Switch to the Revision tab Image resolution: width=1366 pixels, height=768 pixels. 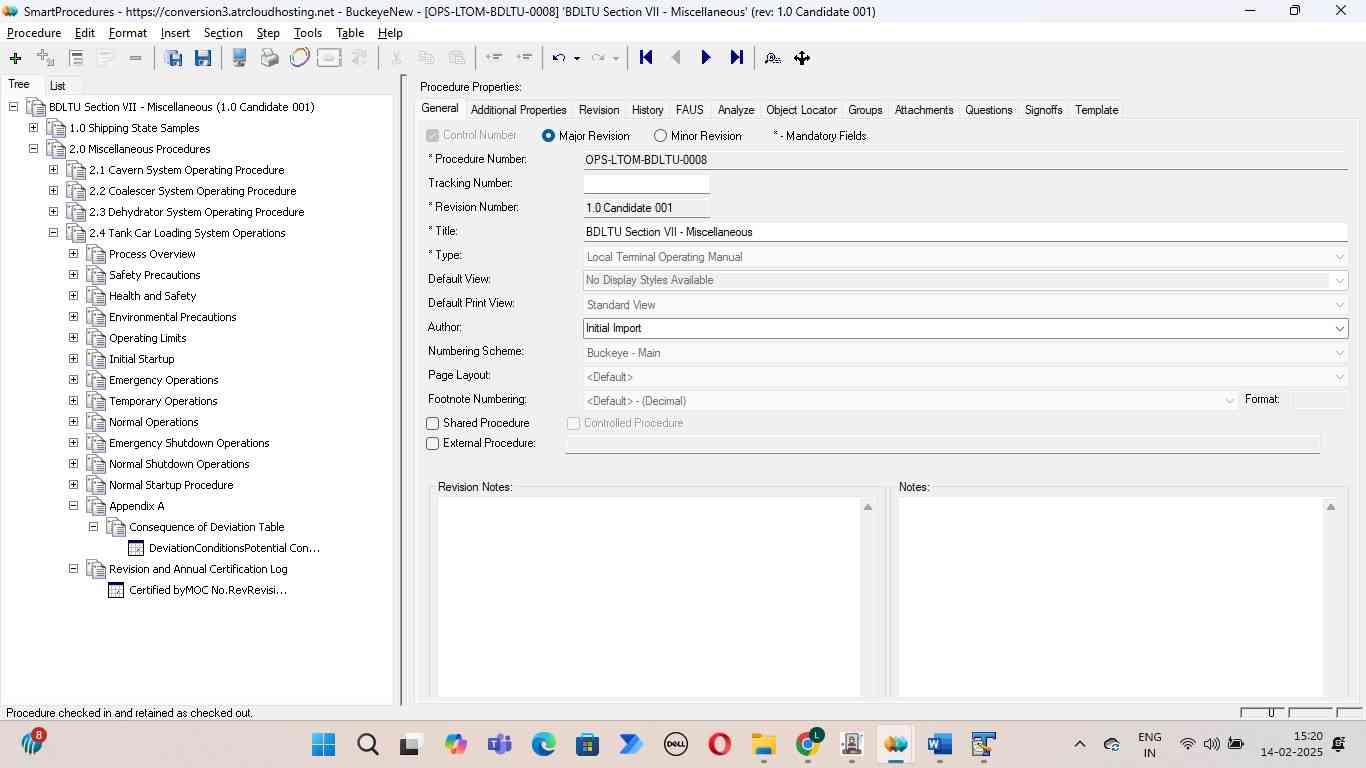pyautogui.click(x=598, y=110)
